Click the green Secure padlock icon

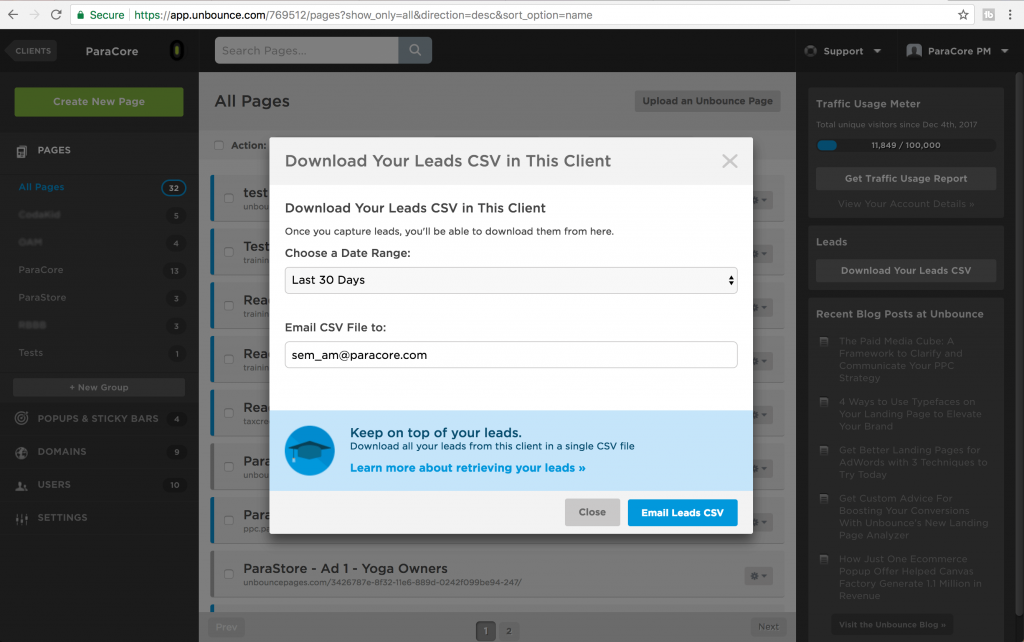click(x=81, y=14)
